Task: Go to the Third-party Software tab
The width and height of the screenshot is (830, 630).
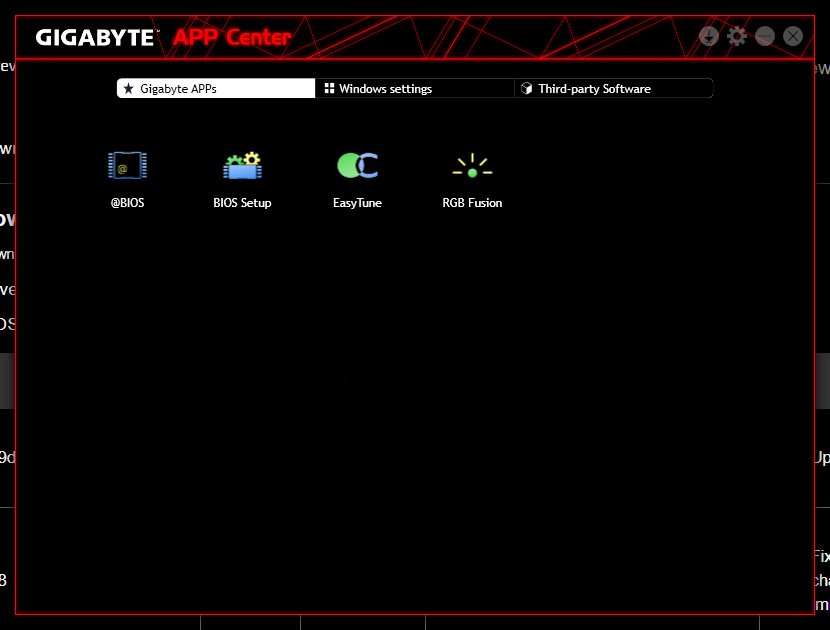Action: click(614, 88)
